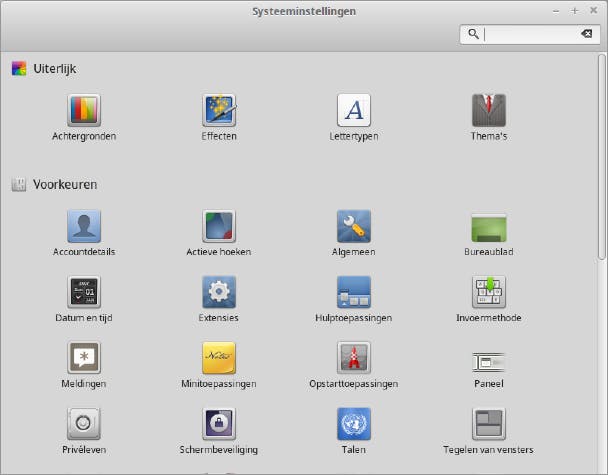Image resolution: width=608 pixels, height=475 pixels.
Task: Open the Datum en tijd icon
Action: coord(84,292)
